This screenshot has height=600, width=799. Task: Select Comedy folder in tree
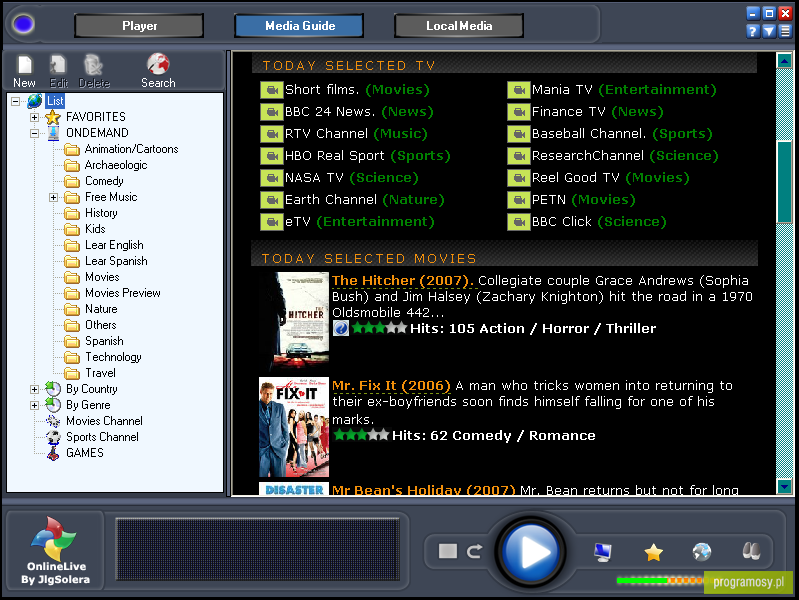click(104, 181)
